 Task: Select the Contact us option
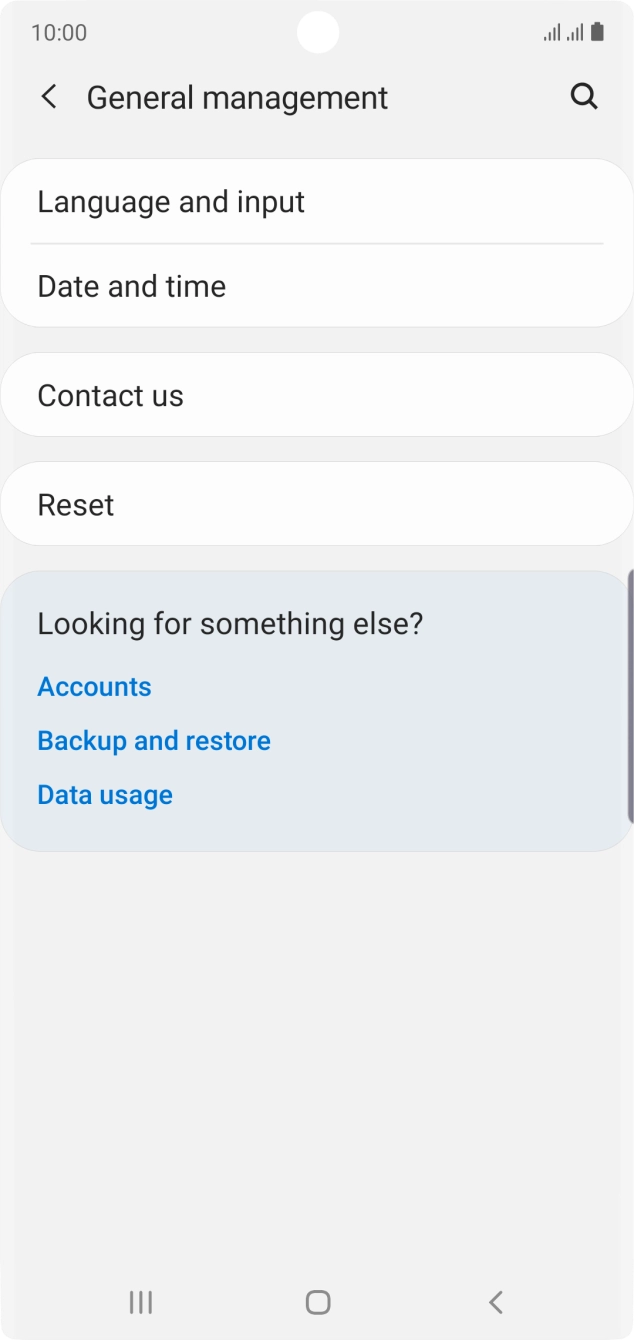(x=111, y=396)
